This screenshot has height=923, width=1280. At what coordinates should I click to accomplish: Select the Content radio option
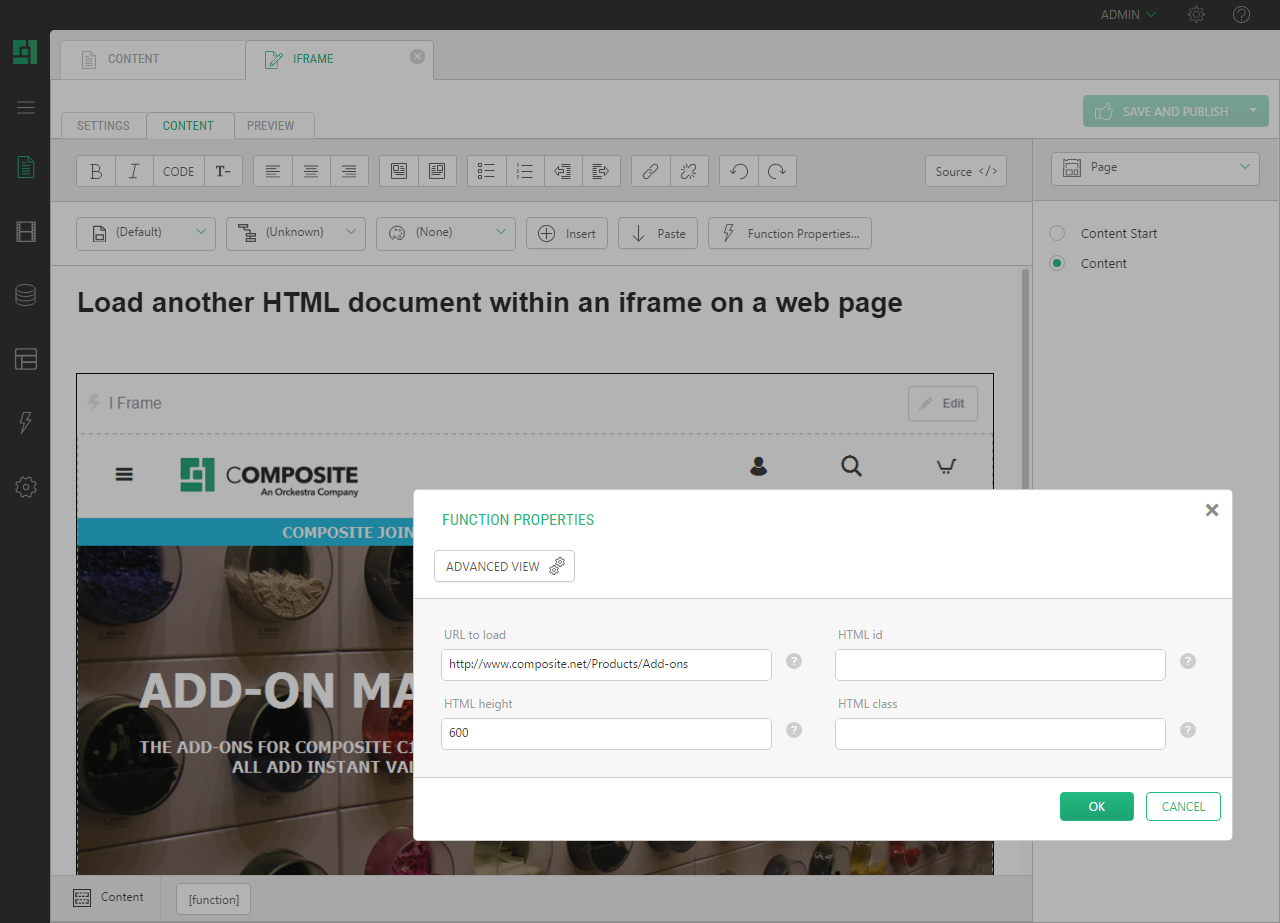coord(1057,263)
